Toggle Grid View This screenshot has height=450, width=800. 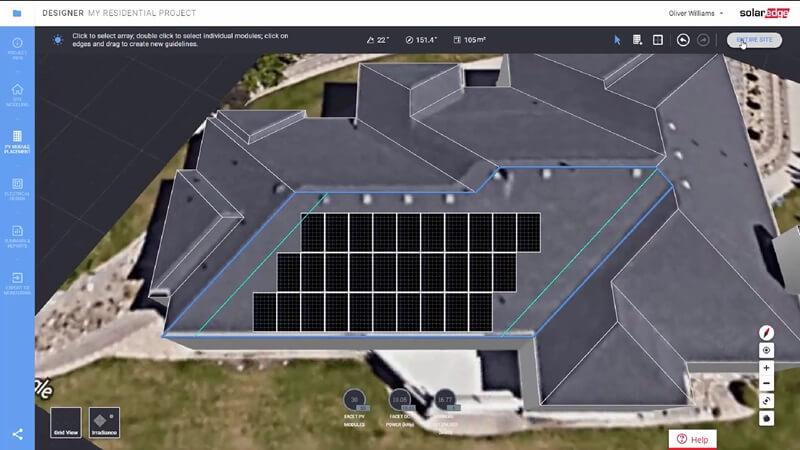[x=66, y=422]
